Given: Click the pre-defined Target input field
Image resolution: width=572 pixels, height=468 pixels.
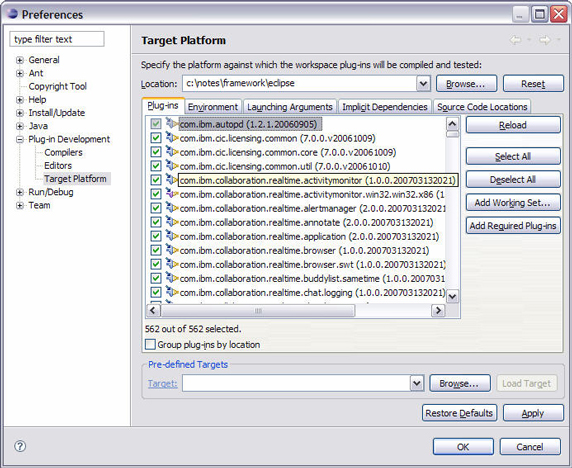Looking at the screenshot, I should 296,383.
